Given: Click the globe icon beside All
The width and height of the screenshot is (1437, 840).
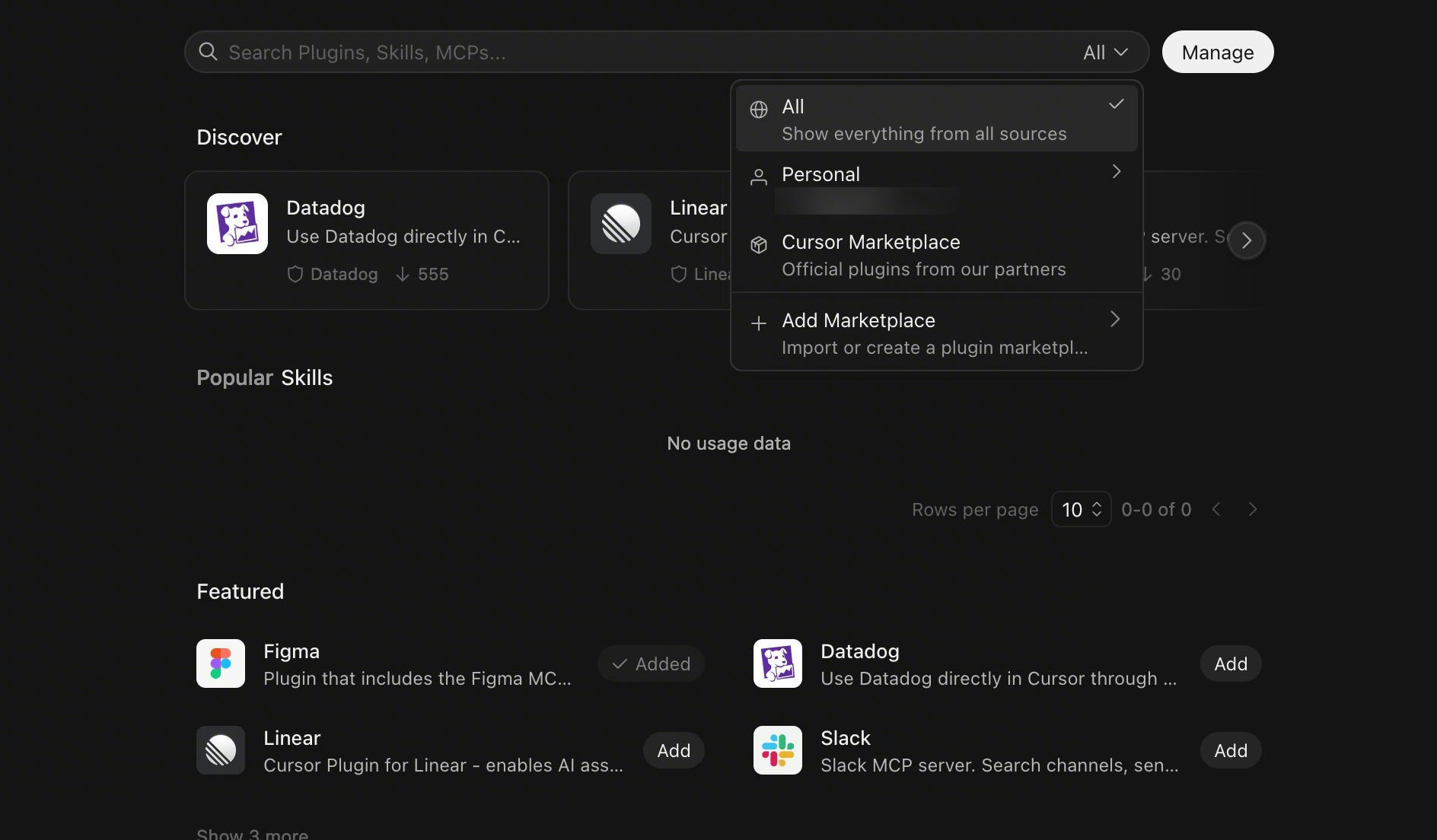Looking at the screenshot, I should 758,110.
